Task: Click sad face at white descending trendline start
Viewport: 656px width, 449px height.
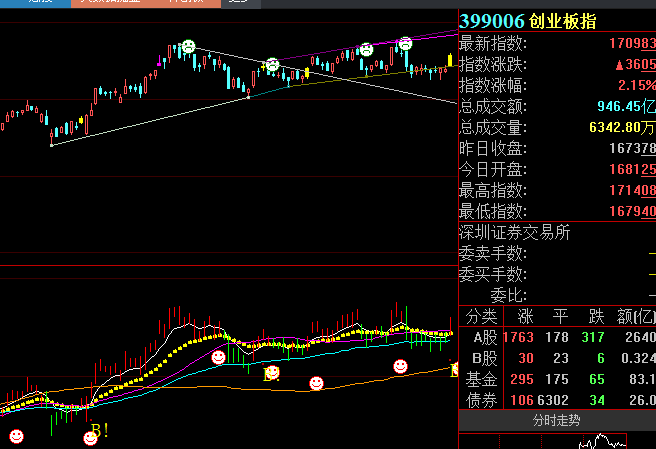Action: point(188,46)
